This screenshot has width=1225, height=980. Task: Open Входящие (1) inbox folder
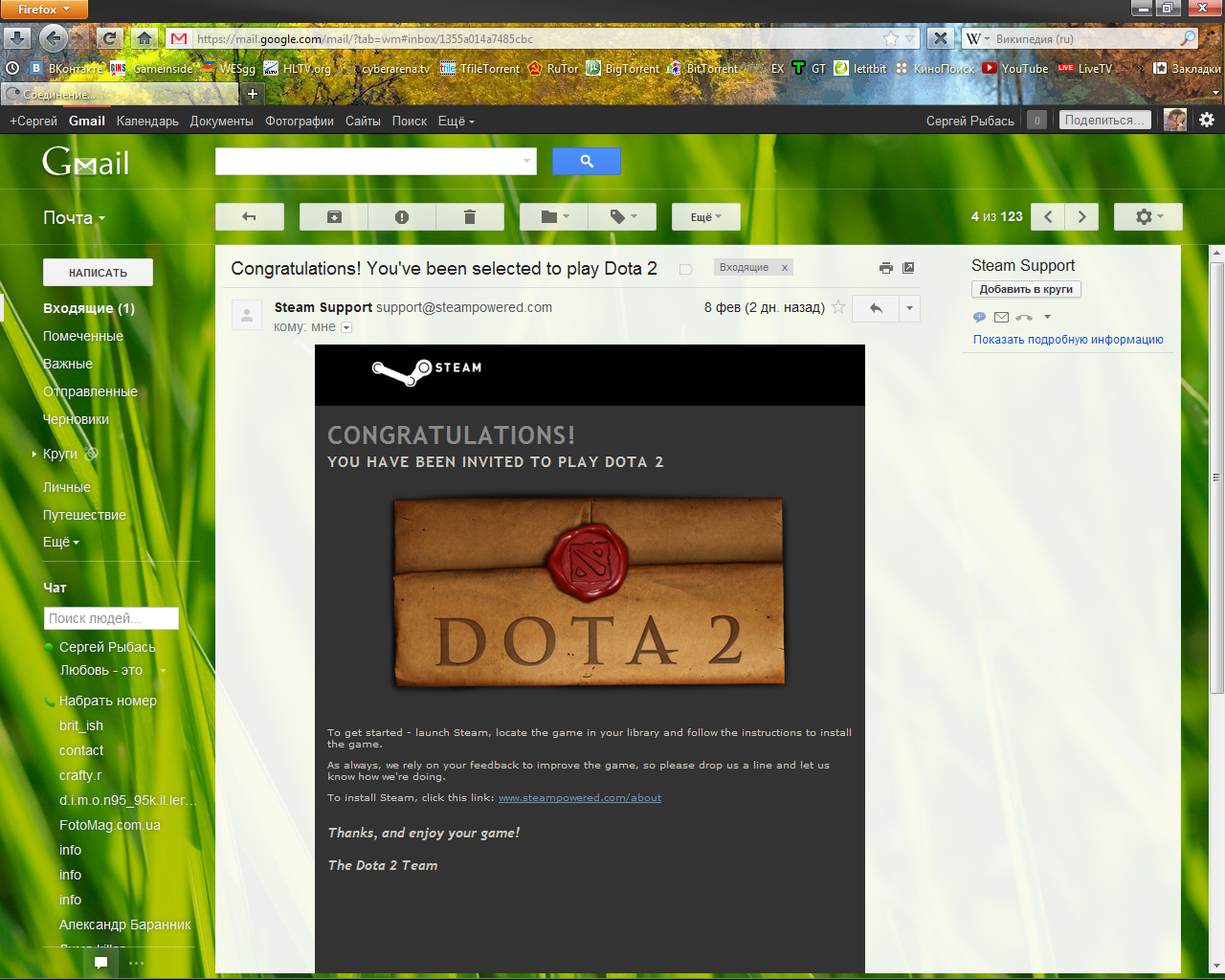89,308
